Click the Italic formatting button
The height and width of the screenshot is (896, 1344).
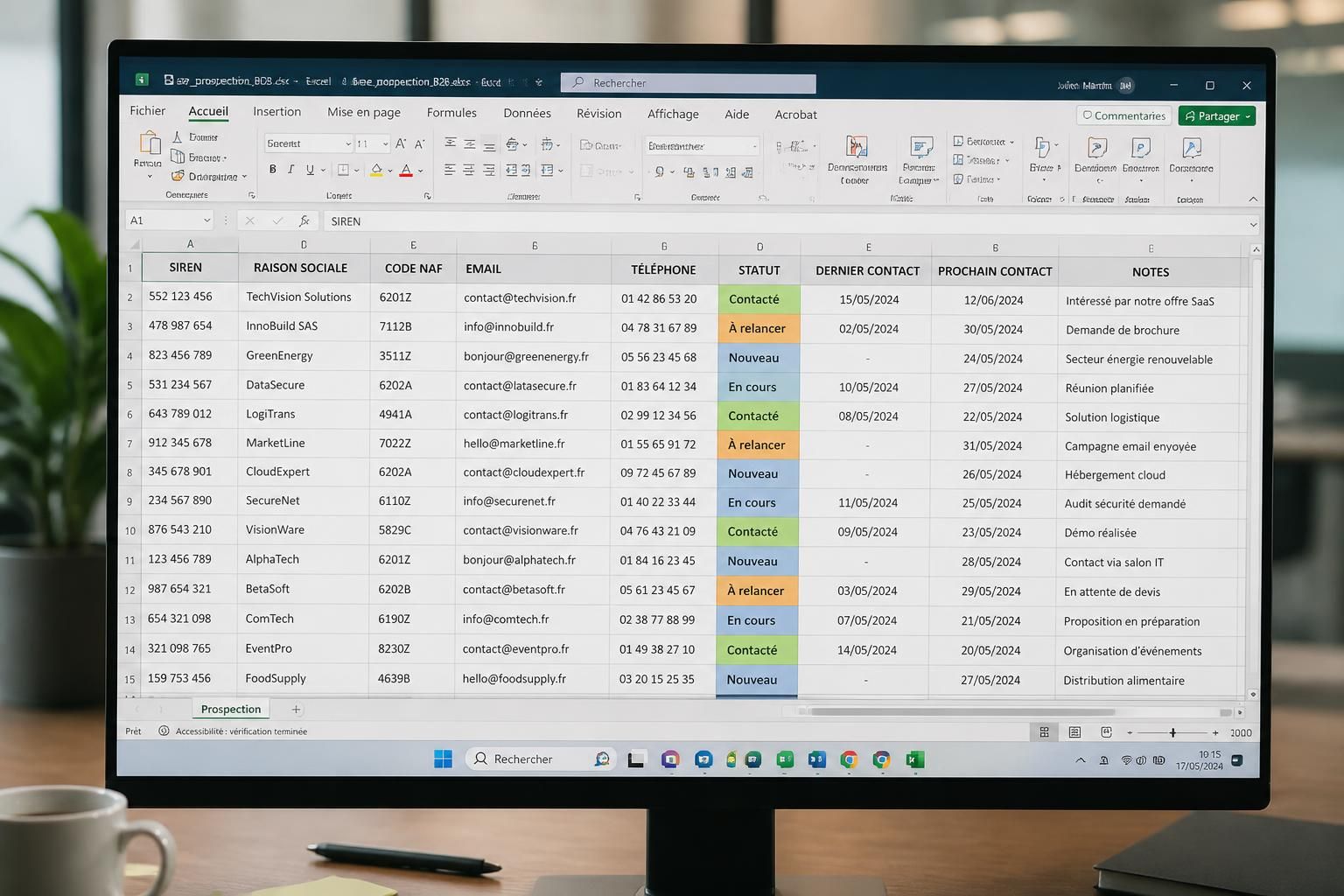[291, 170]
